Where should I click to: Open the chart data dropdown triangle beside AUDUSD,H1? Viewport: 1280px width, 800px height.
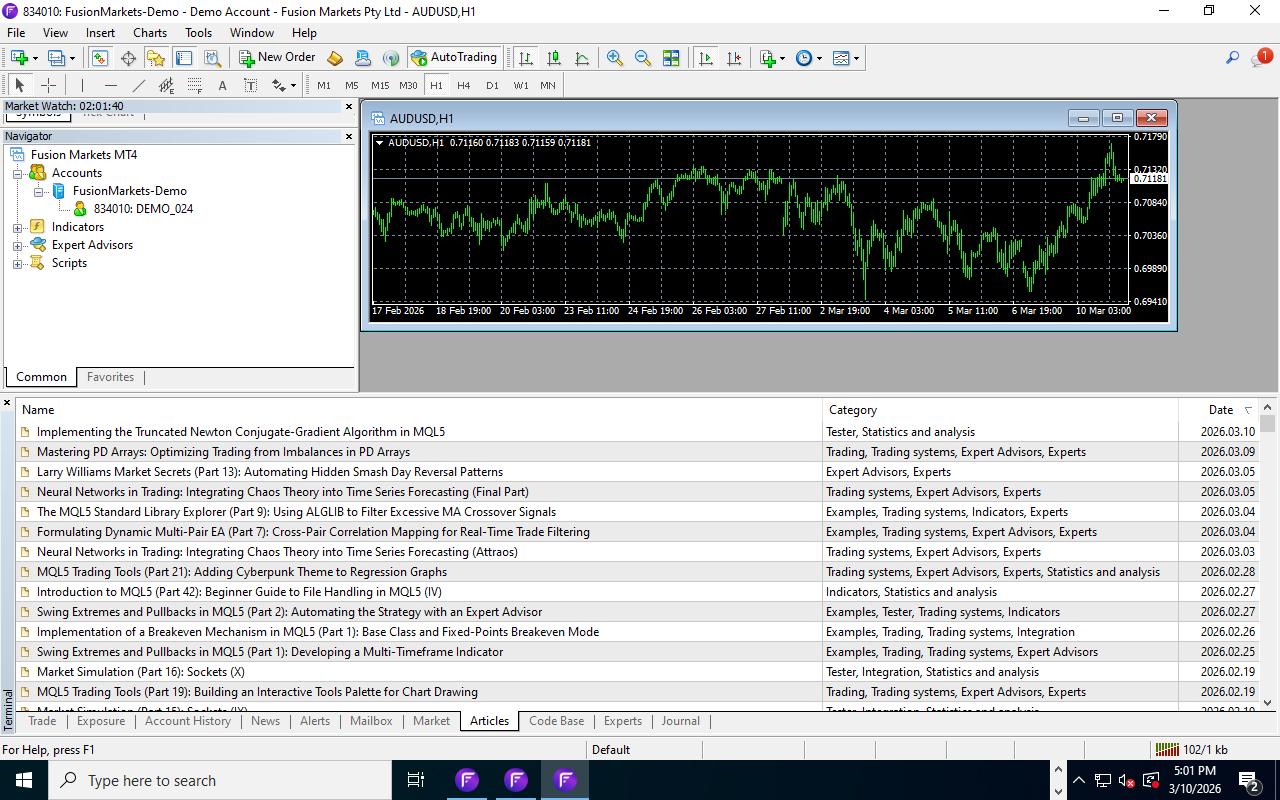tap(380, 143)
